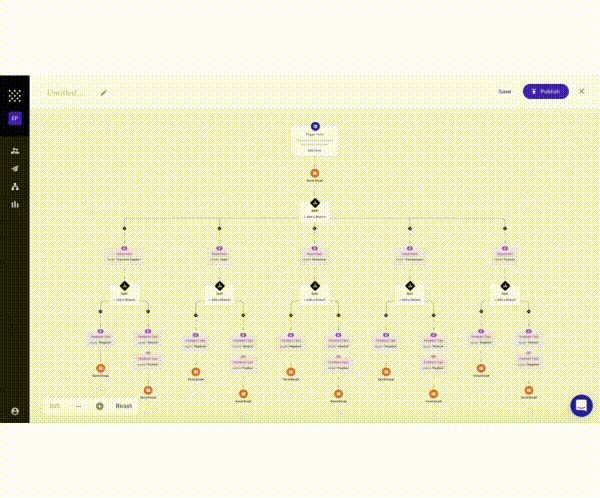
Task: Click the zoom percentage value
Action: coord(55,406)
